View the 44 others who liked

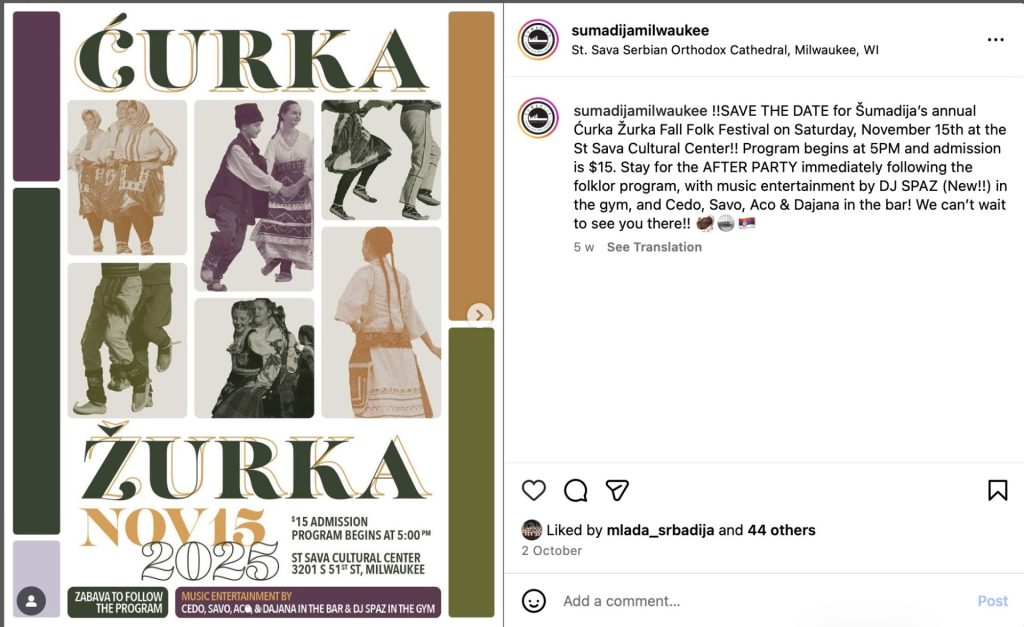coord(782,530)
